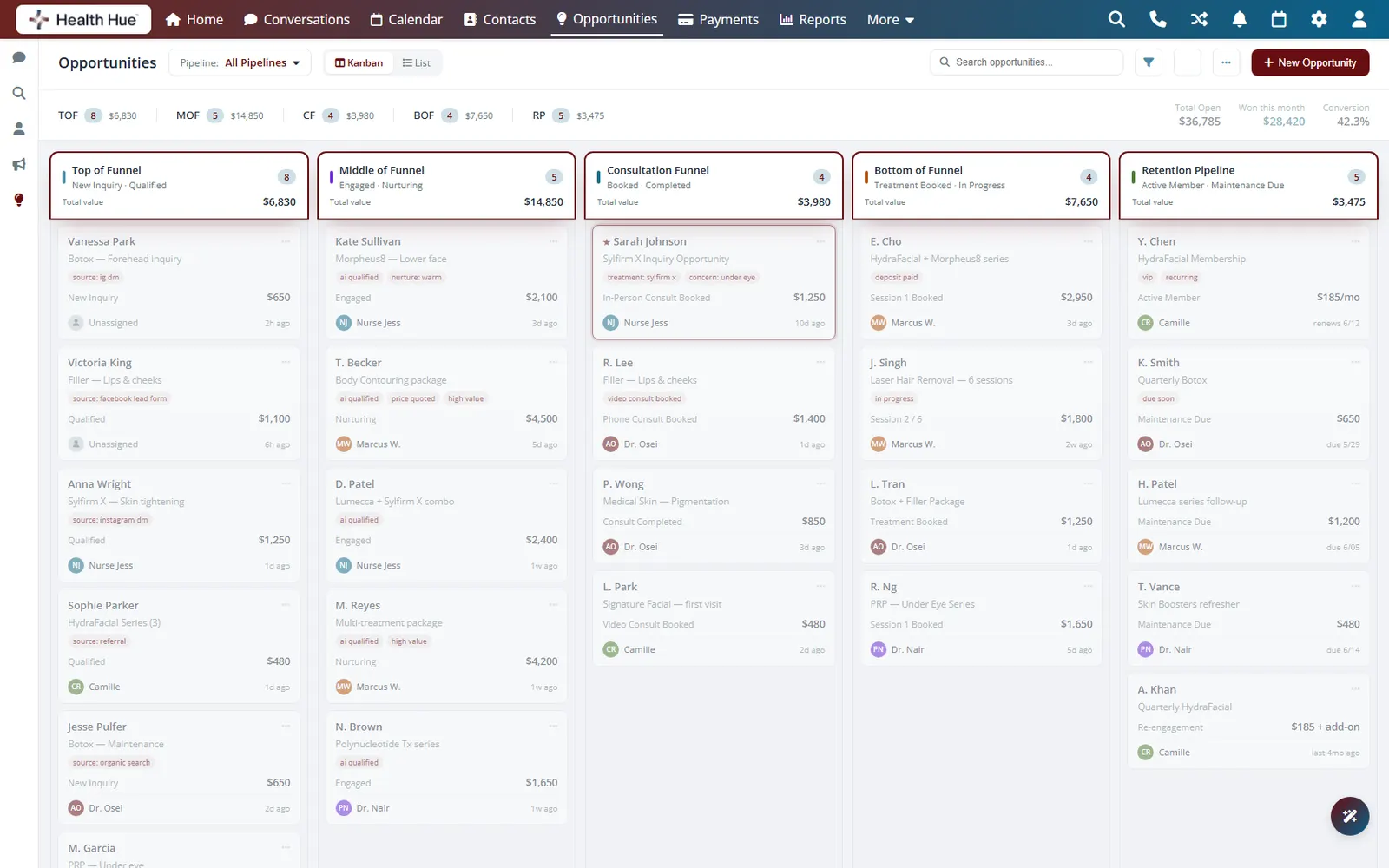This screenshot has height=868, width=1389.
Task: Open Vanessa Park card options menu
Action: click(x=286, y=241)
